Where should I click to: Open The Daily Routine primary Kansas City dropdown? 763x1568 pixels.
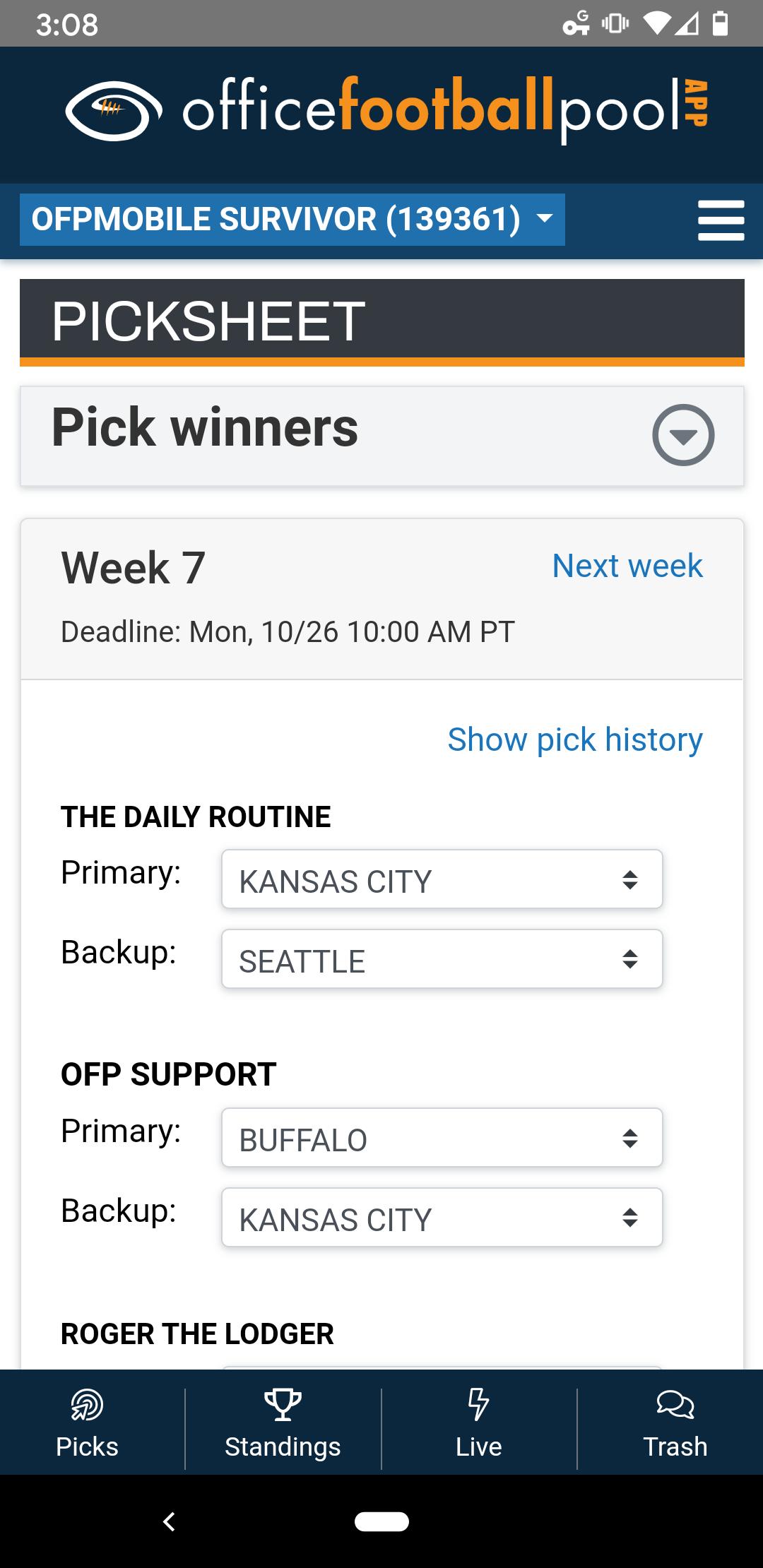click(x=442, y=879)
